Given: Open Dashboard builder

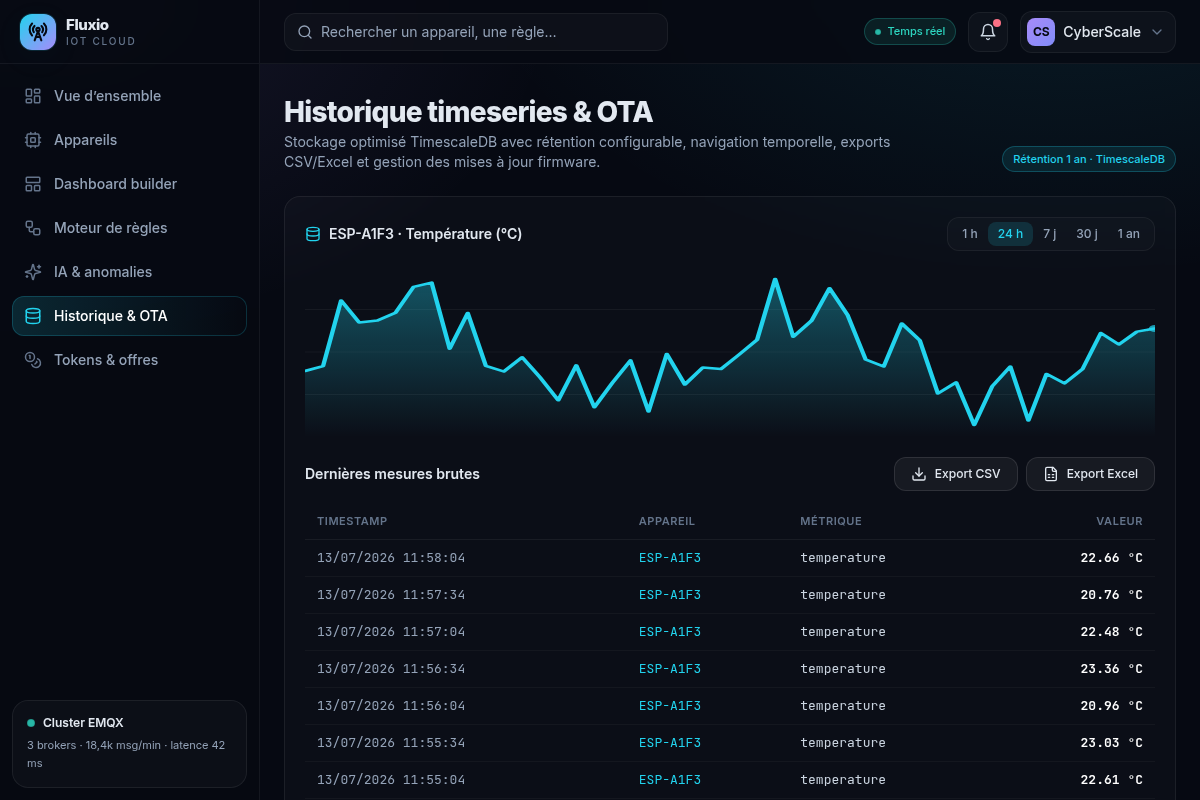Looking at the screenshot, I should click(x=129, y=184).
